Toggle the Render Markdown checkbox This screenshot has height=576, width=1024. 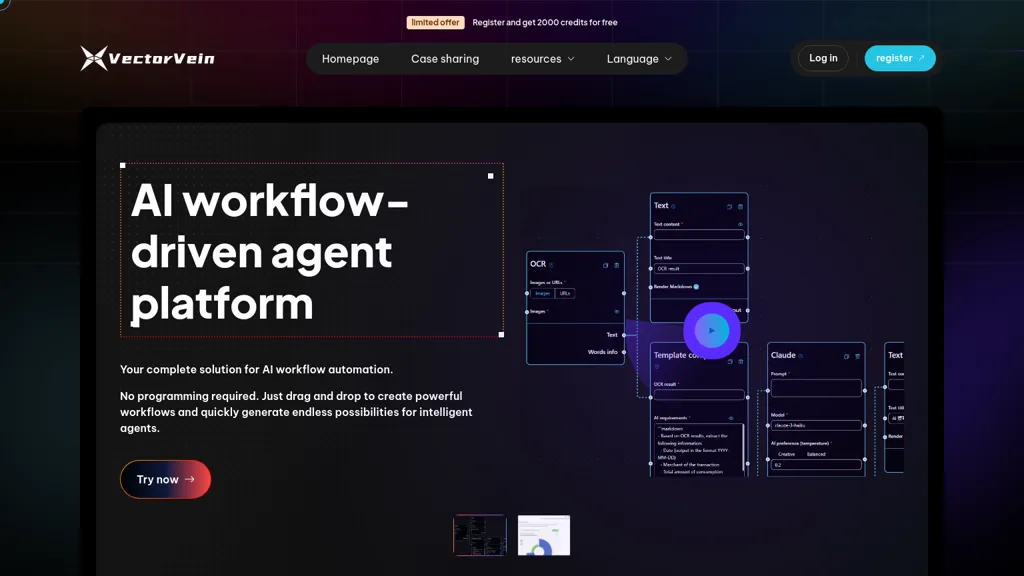pos(696,287)
